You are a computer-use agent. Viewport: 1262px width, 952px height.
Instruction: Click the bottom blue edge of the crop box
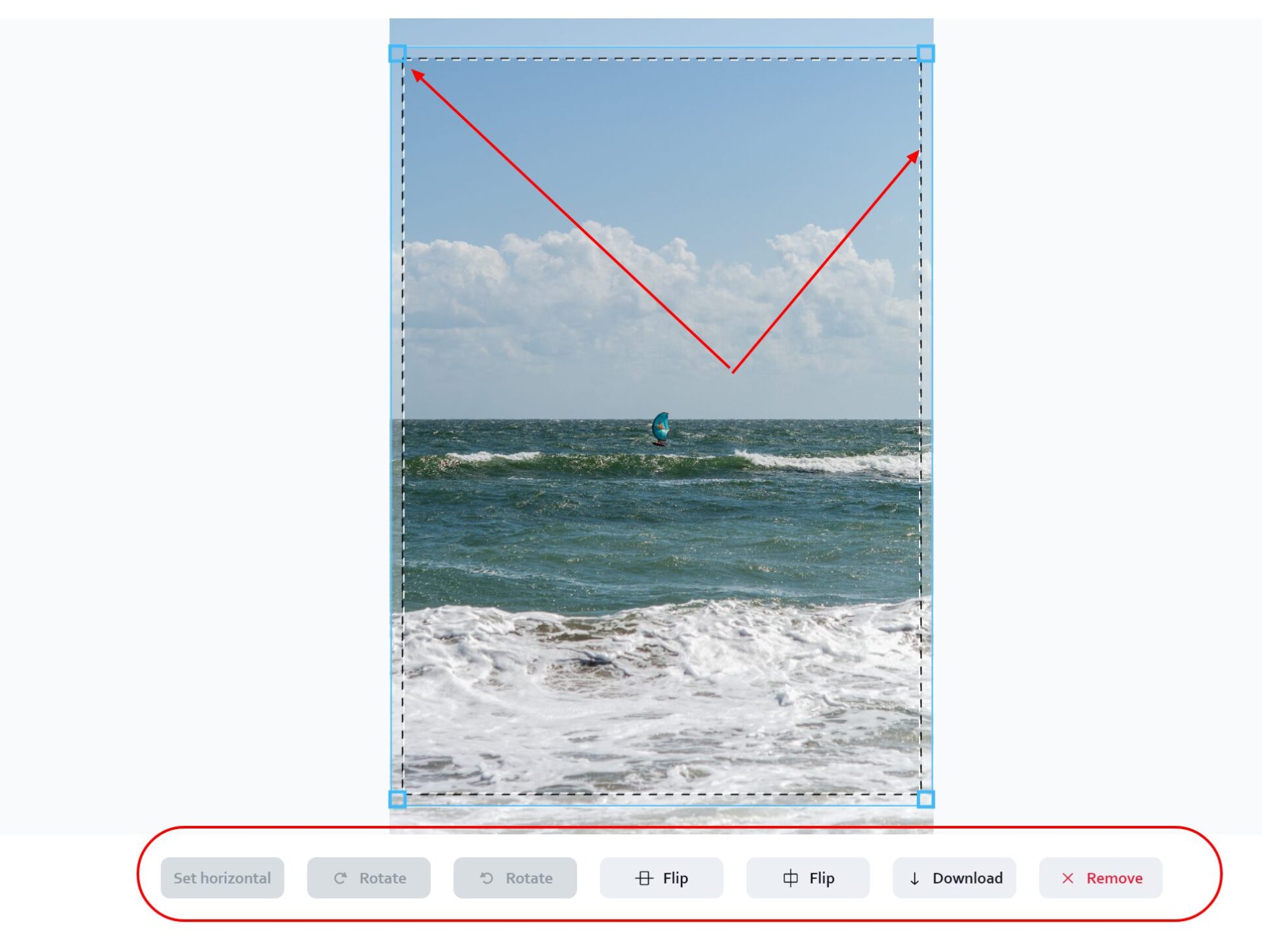point(661,805)
